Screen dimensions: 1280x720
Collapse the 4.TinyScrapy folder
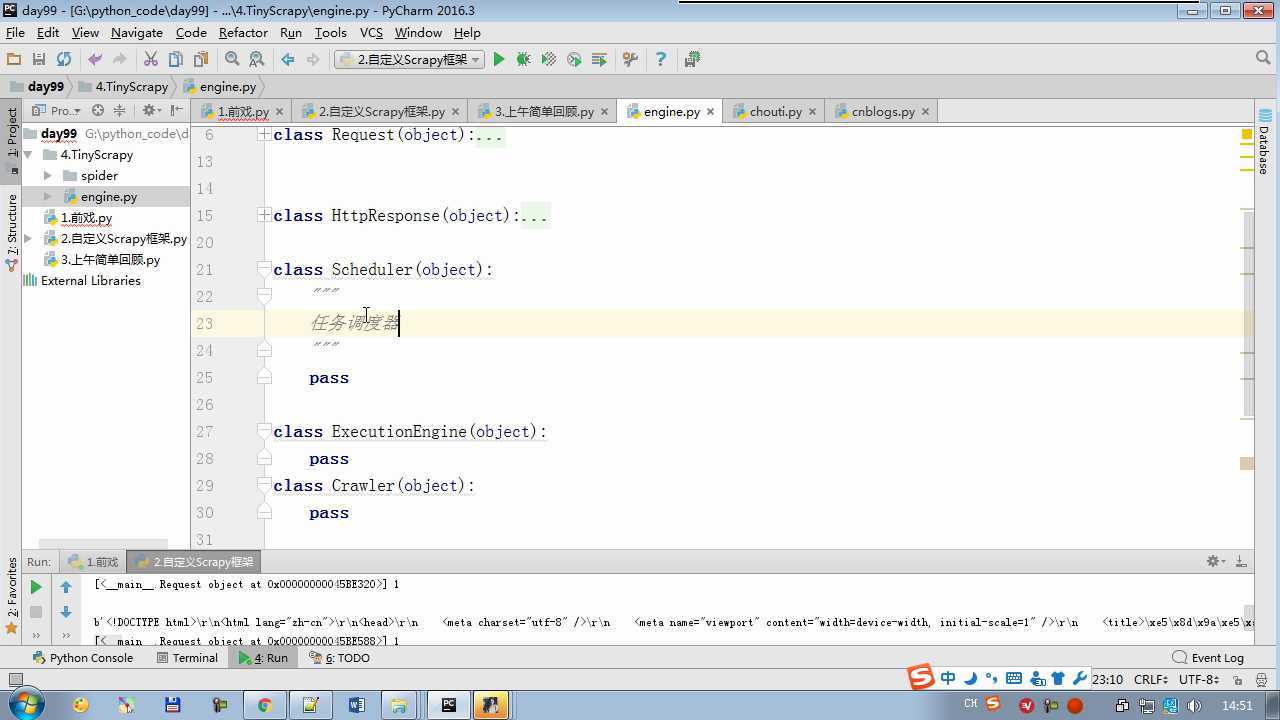point(28,155)
